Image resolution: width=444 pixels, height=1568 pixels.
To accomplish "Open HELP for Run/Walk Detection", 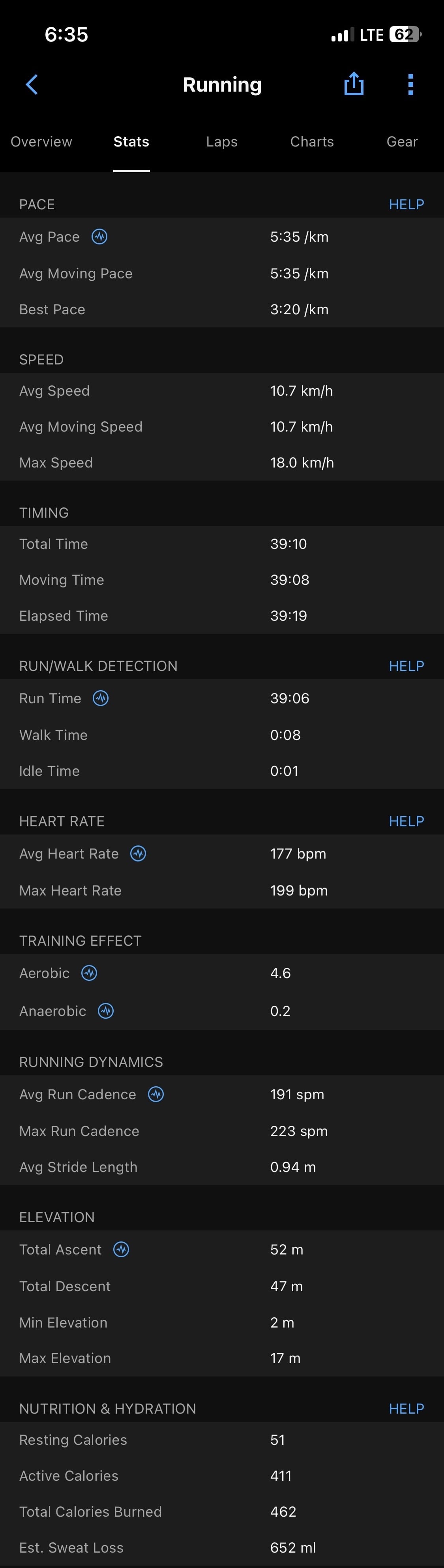I will click(406, 666).
